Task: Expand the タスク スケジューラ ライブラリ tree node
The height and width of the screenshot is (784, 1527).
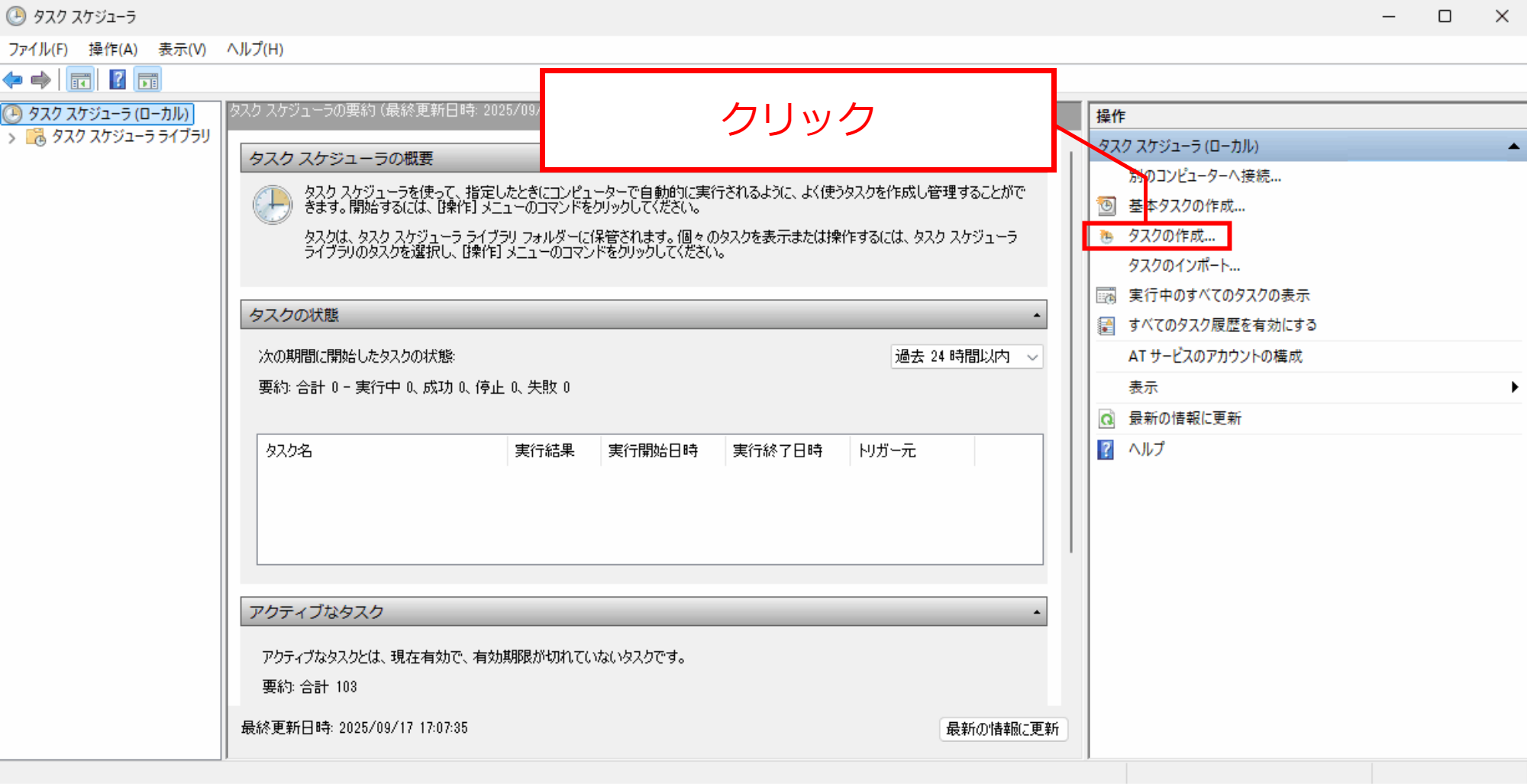Action: (x=11, y=138)
